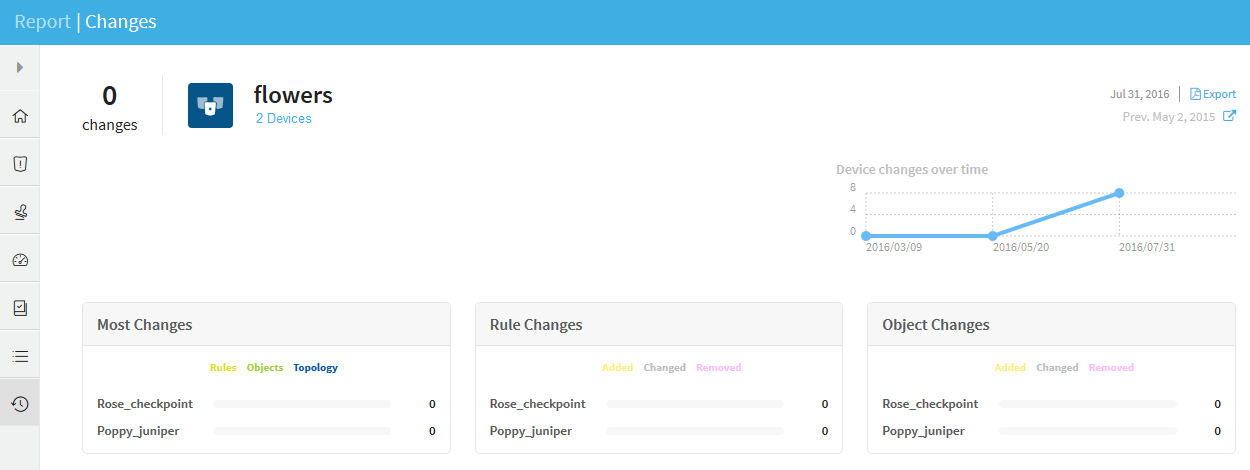The height and width of the screenshot is (470, 1250).
Task: Open the gauge dashboard icon in sidebar
Action: point(19,260)
